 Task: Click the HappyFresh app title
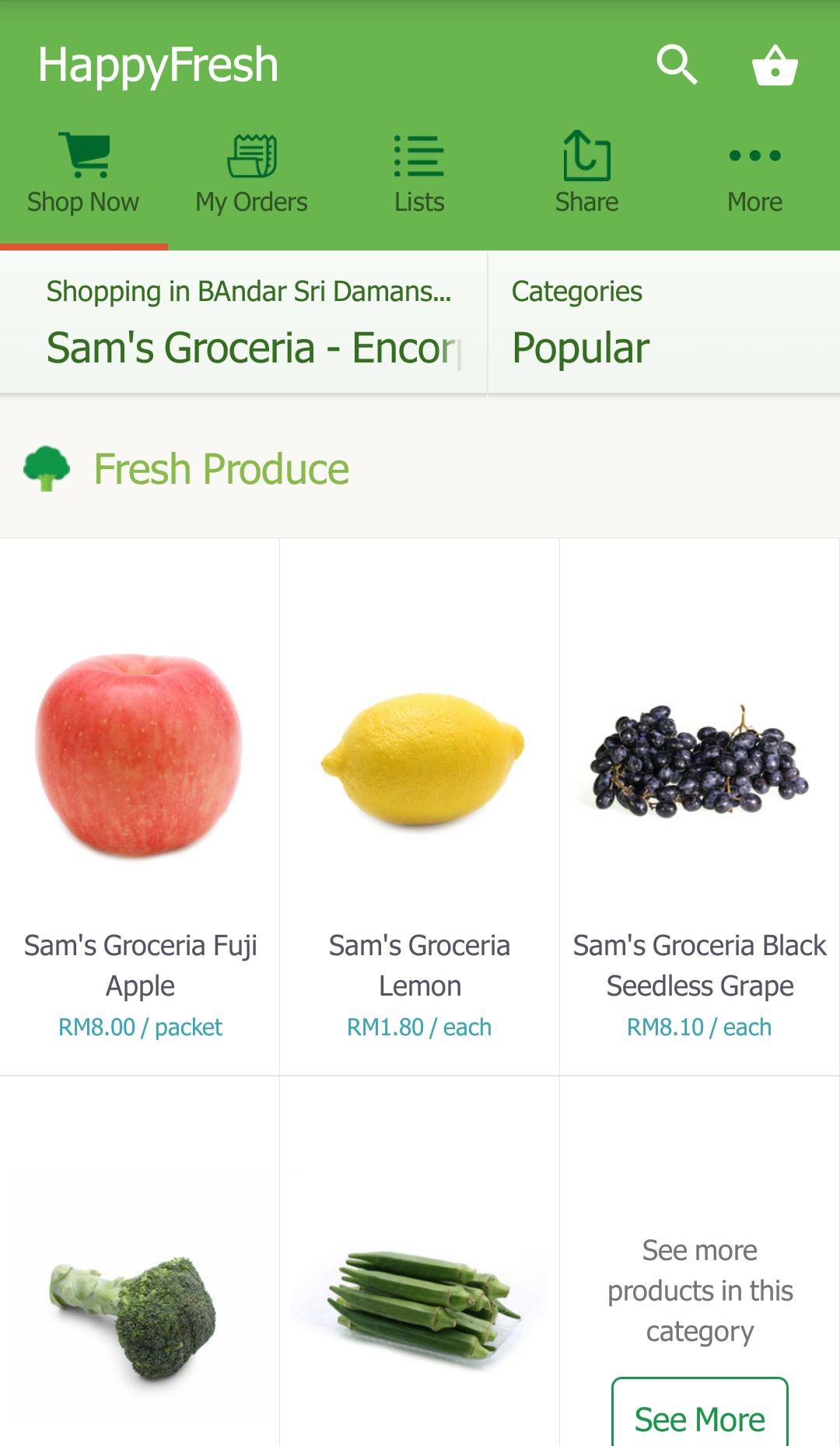[158, 65]
